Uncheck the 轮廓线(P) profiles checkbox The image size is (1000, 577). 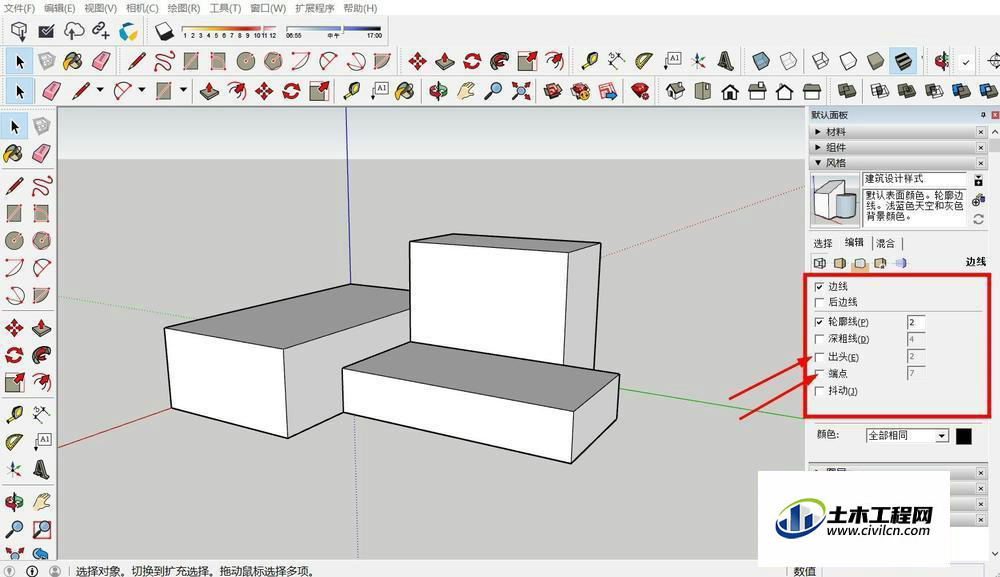click(x=820, y=322)
